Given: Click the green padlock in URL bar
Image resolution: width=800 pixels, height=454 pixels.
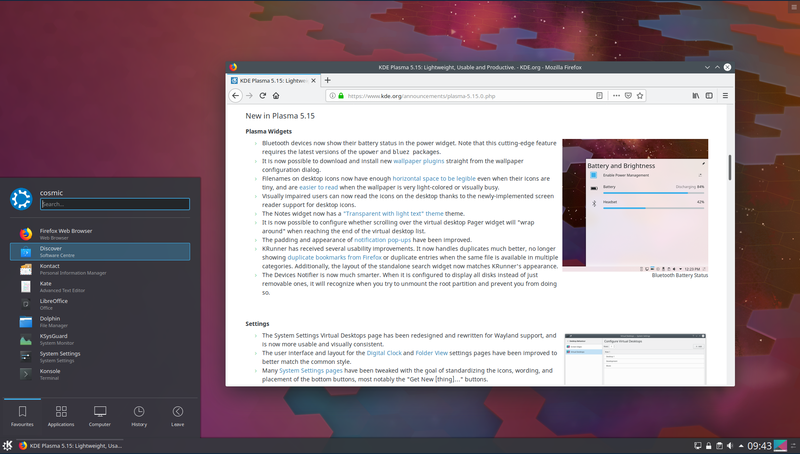Looking at the screenshot, I should pyautogui.click(x=341, y=95).
